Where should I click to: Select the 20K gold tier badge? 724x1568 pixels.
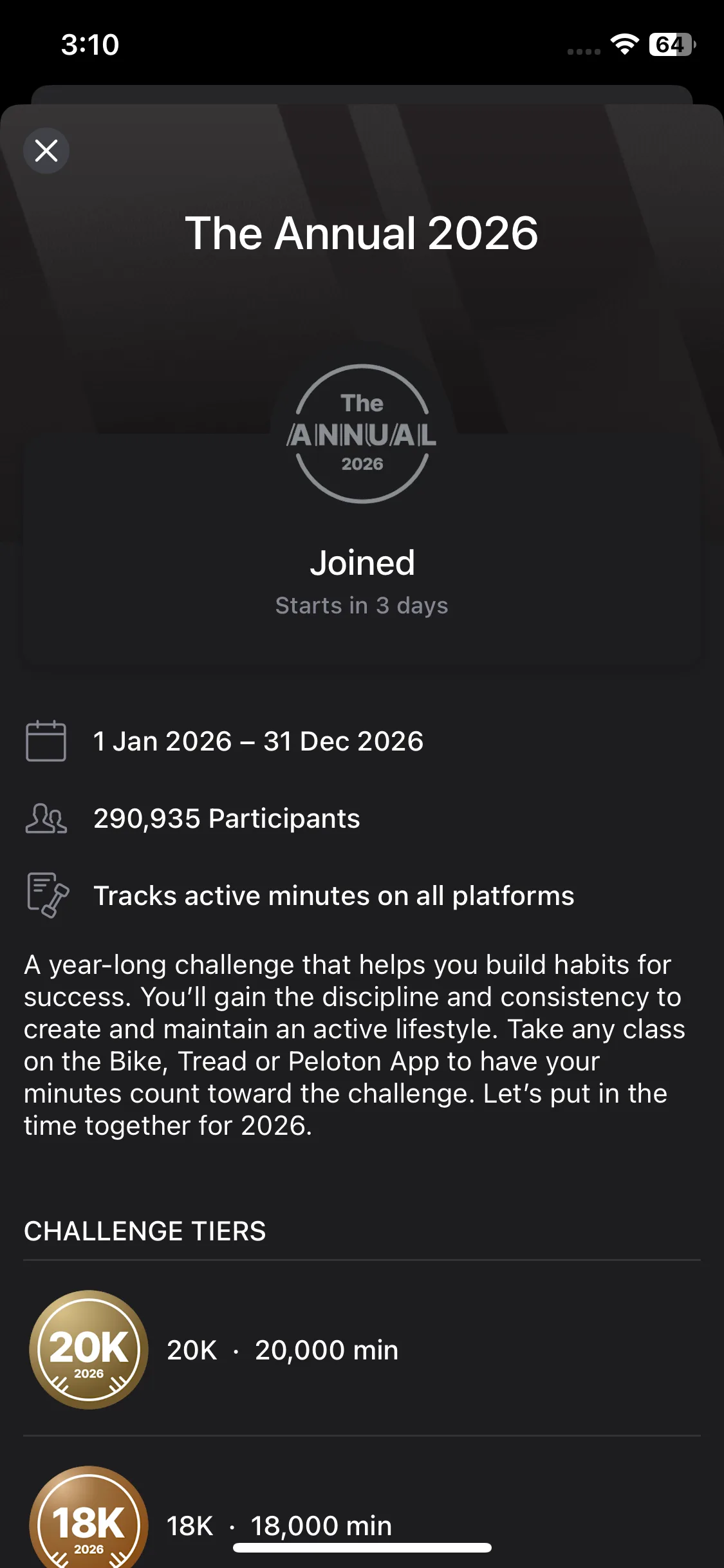(89, 1350)
